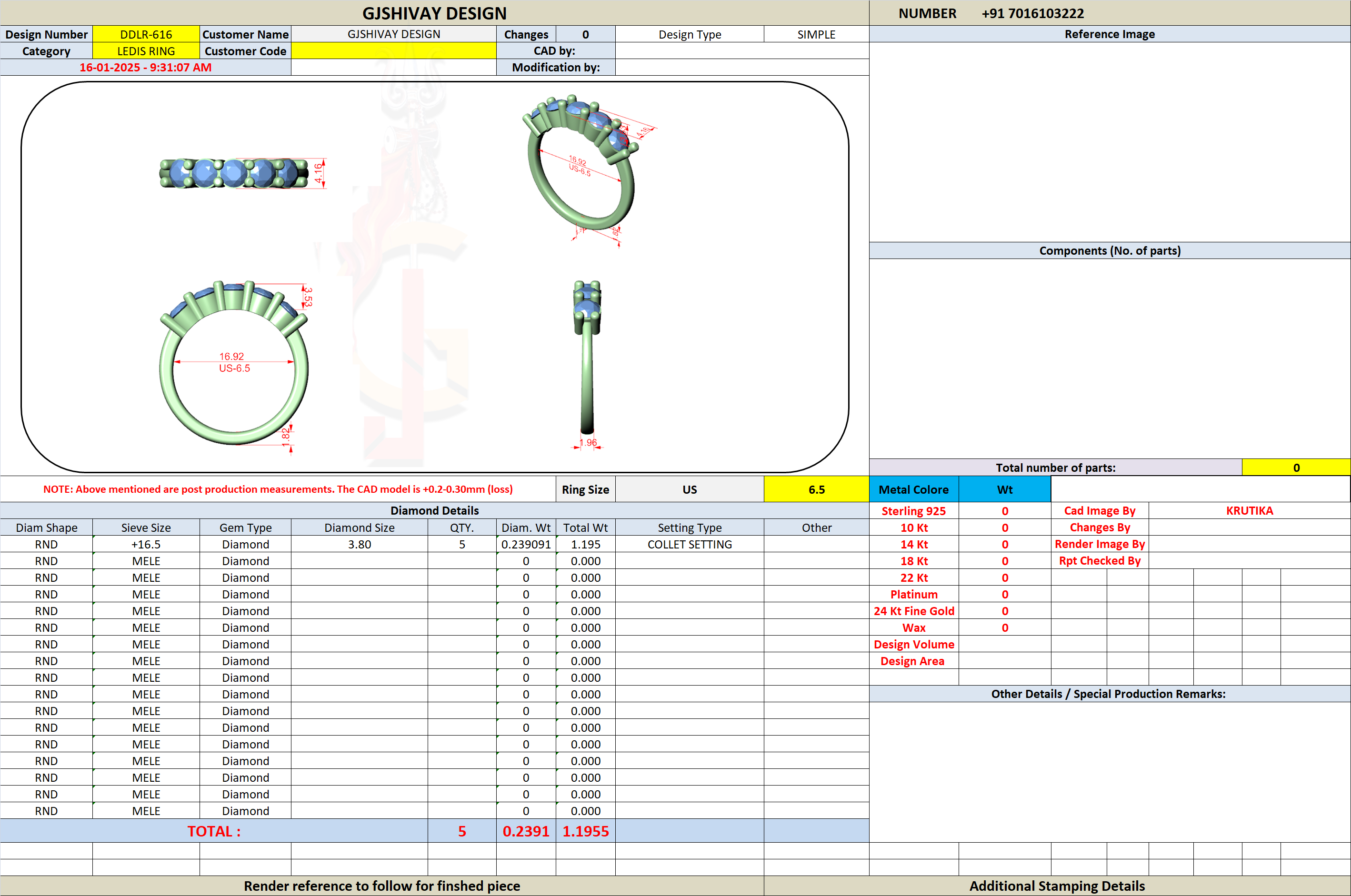Select the Other column header
Screen dimensions: 1351x896
coord(816,528)
